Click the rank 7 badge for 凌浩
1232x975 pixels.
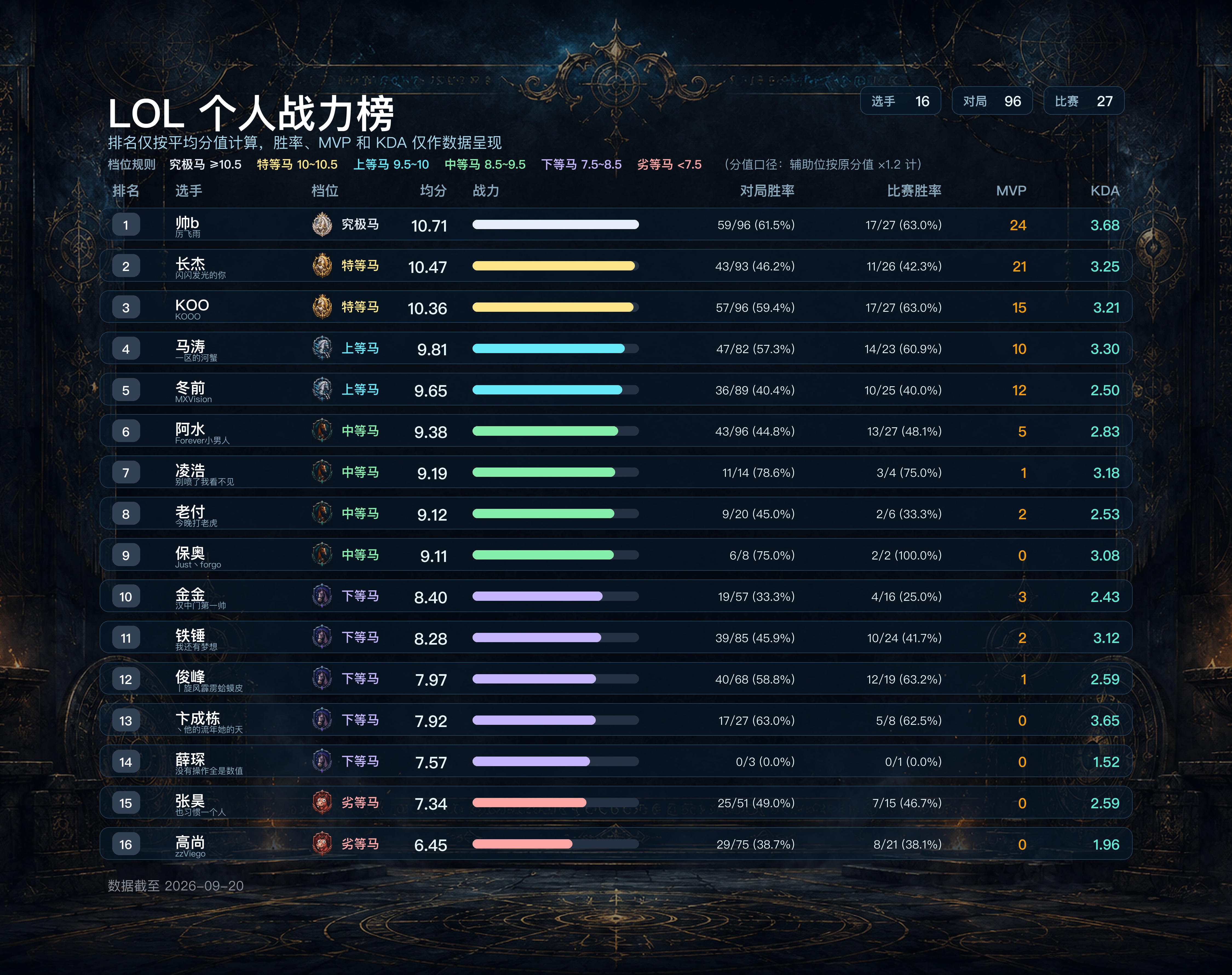(126, 473)
